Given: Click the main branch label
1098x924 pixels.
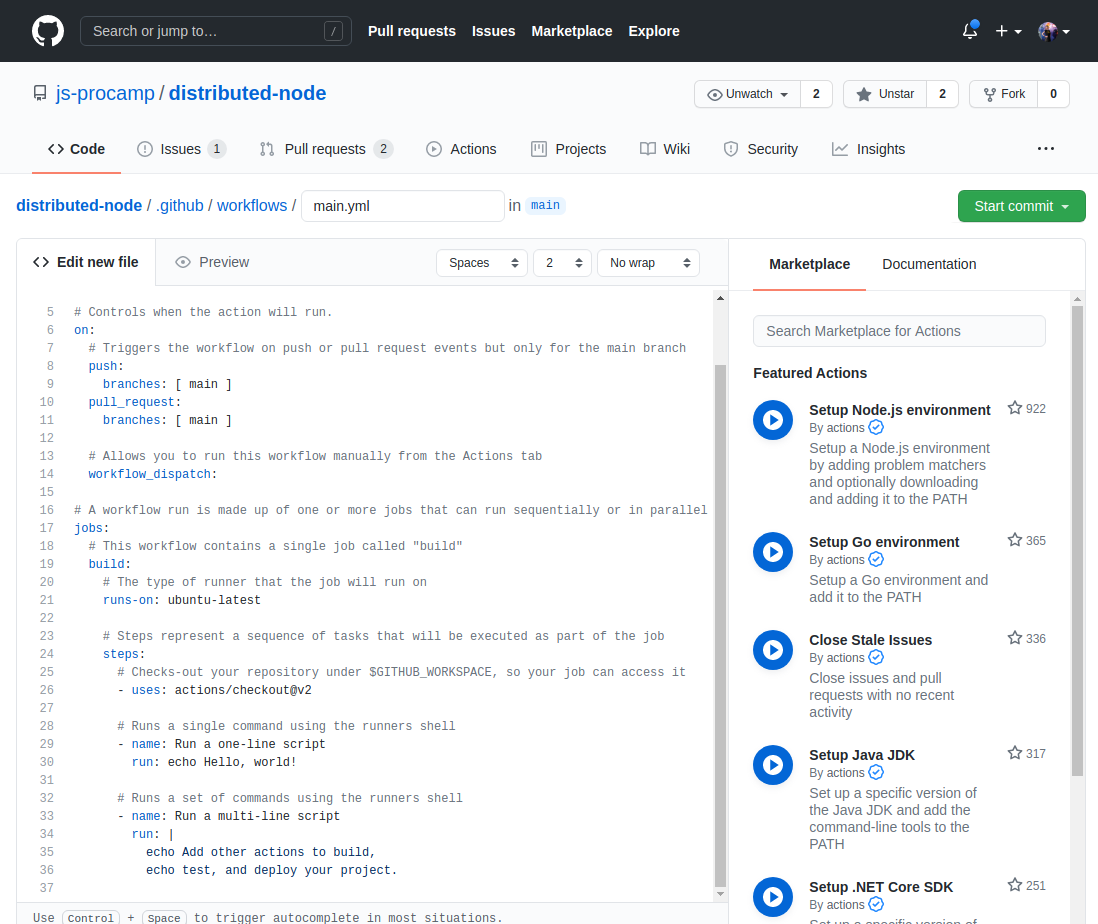Looking at the screenshot, I should click(x=545, y=205).
